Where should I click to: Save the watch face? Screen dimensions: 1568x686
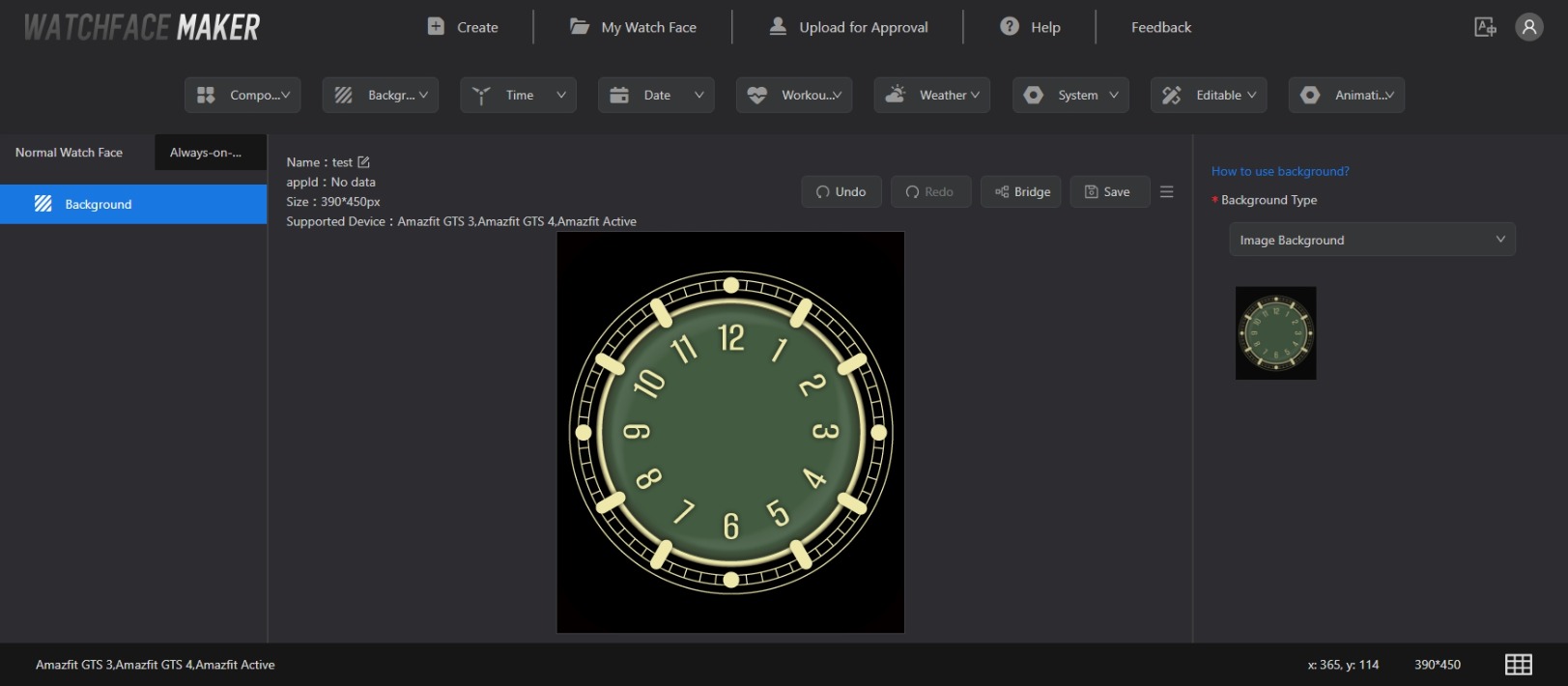pos(1109,191)
